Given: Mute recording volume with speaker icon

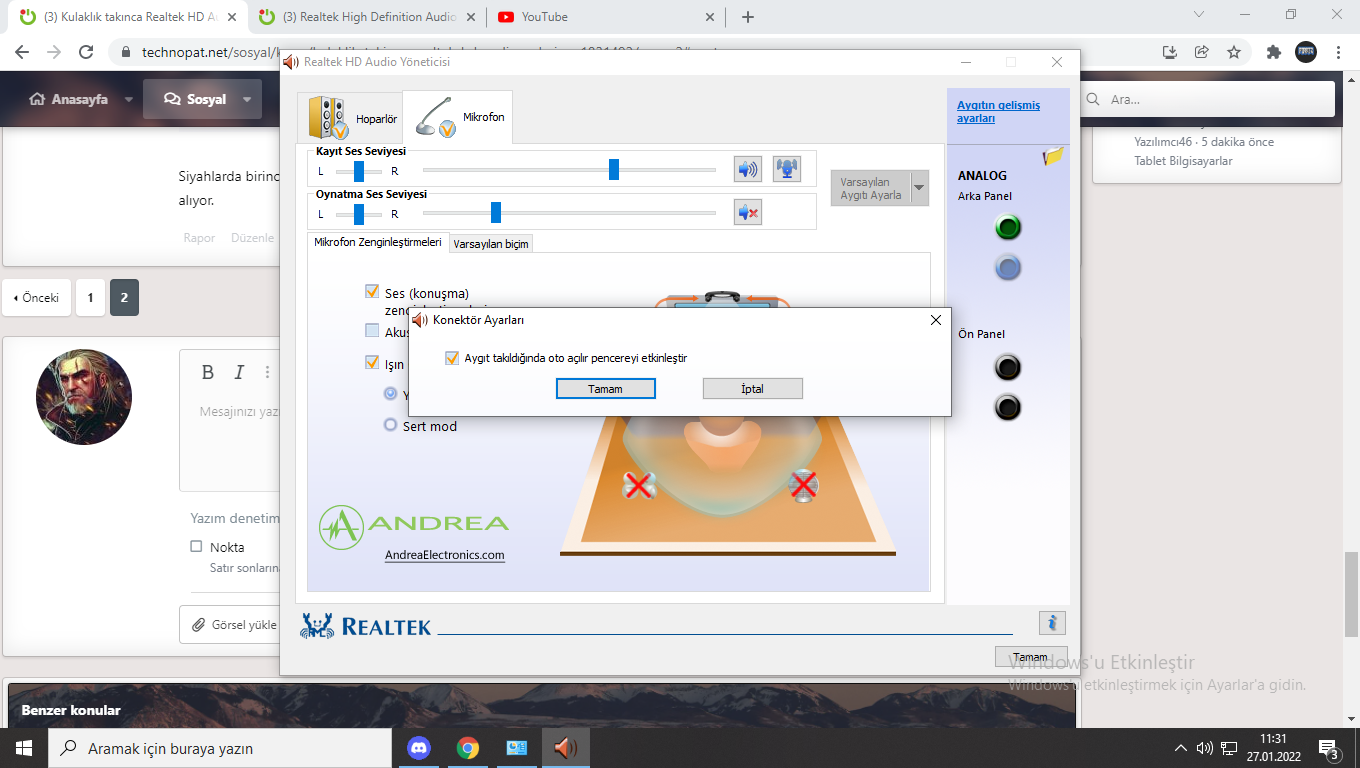Looking at the screenshot, I should pos(748,169).
